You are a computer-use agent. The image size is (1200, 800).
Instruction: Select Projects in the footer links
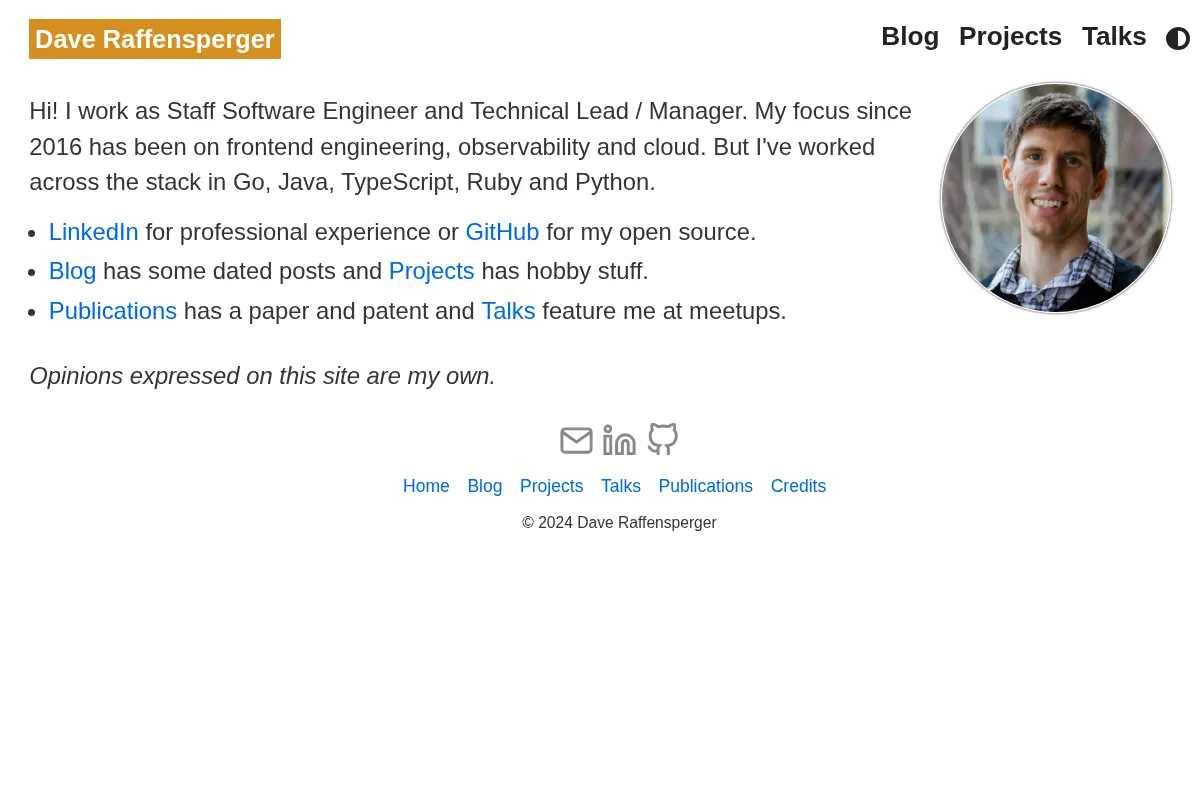pyautogui.click(x=551, y=486)
